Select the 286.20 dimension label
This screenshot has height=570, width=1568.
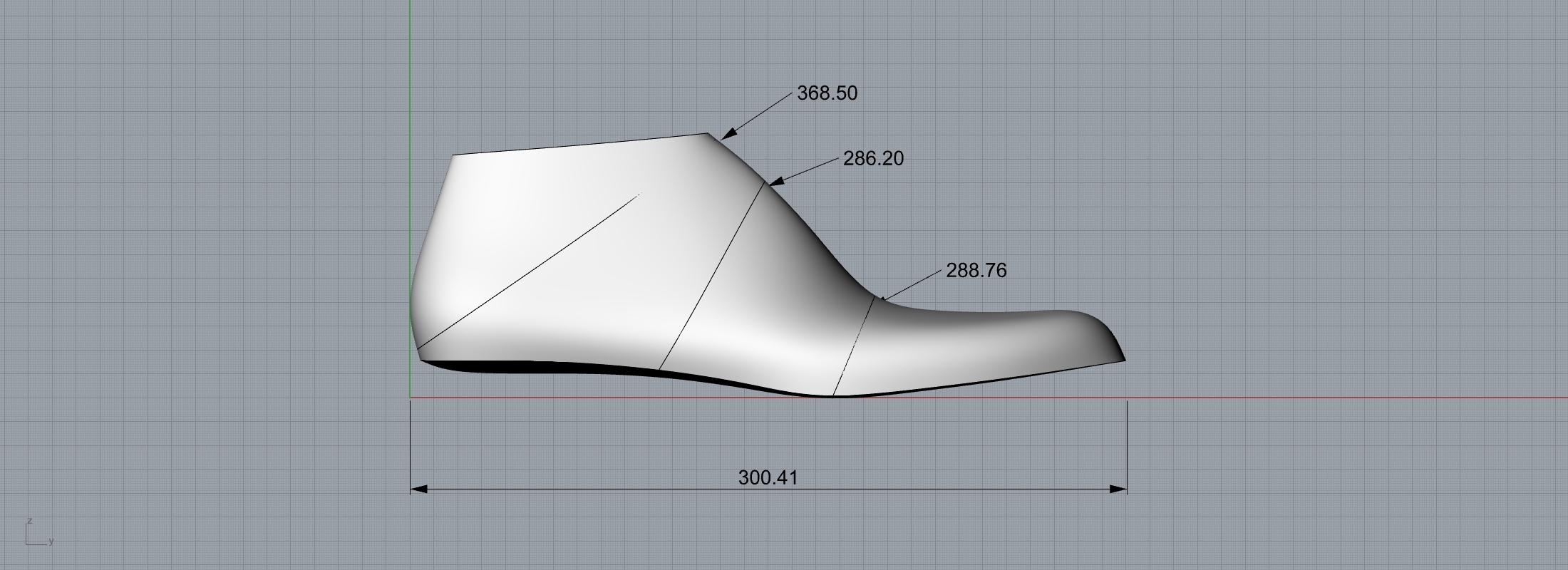(873, 158)
